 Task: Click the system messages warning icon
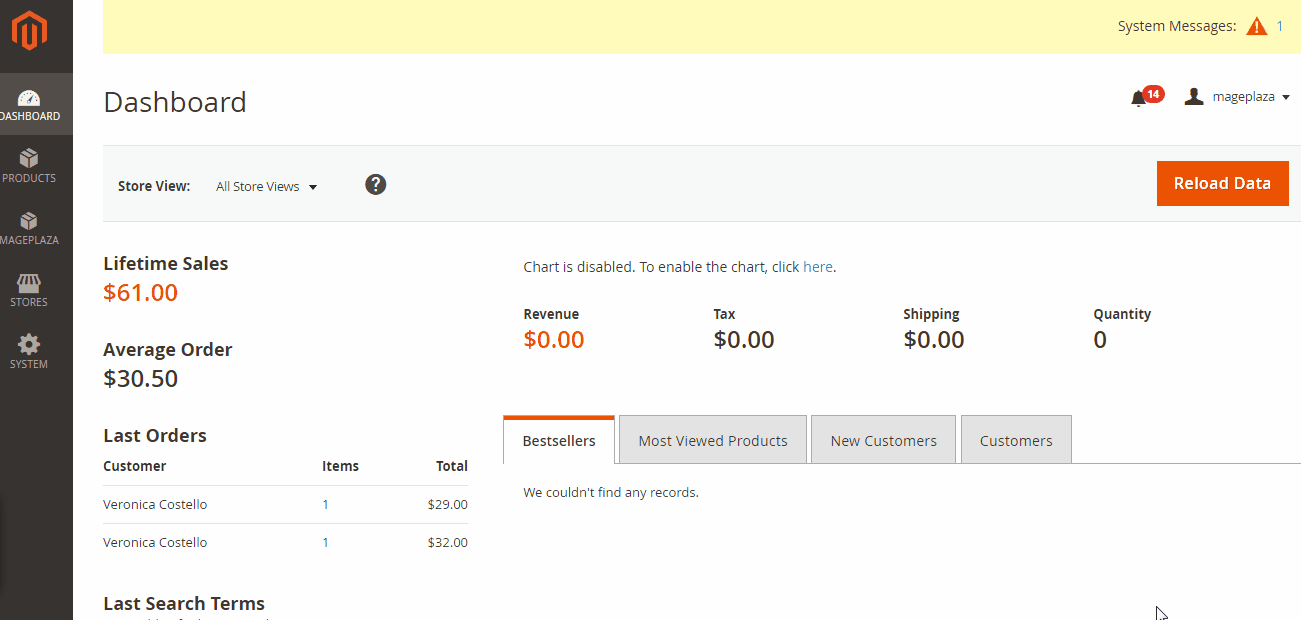1256,27
